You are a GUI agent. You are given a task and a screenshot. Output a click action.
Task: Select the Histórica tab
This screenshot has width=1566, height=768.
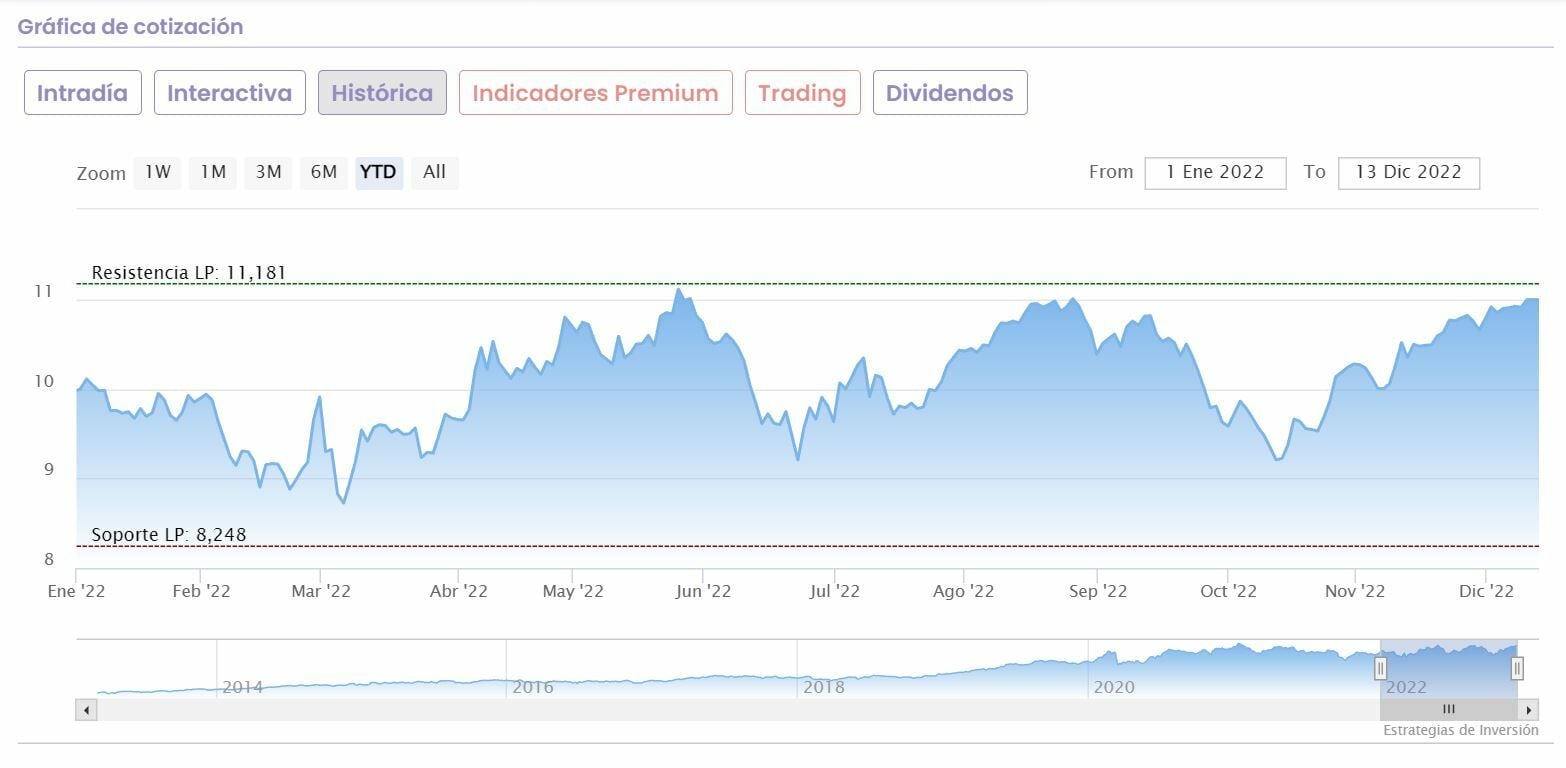382,93
